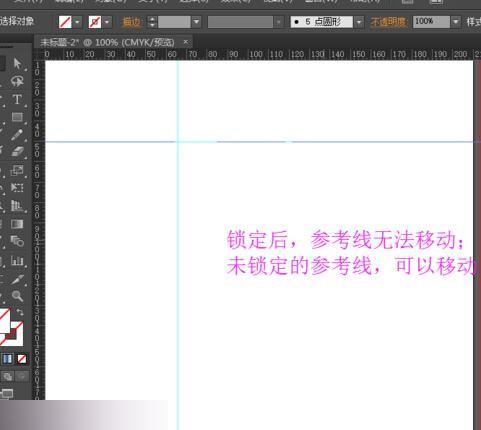Image resolution: width=481 pixels, height=430 pixels.
Task: Open the stroke swatch dropdown arrow
Action: 107,22
